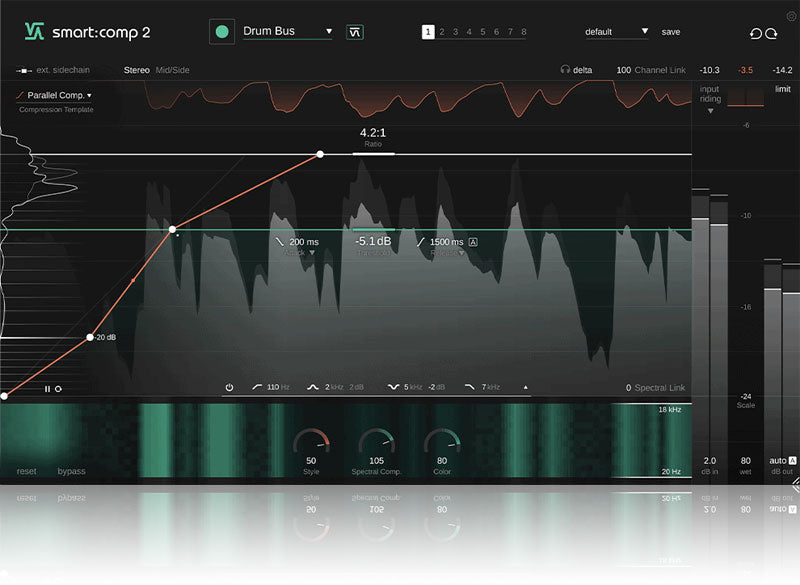Click the compression template curve icon
Viewport: 800px width, 585px height.
[20, 95]
